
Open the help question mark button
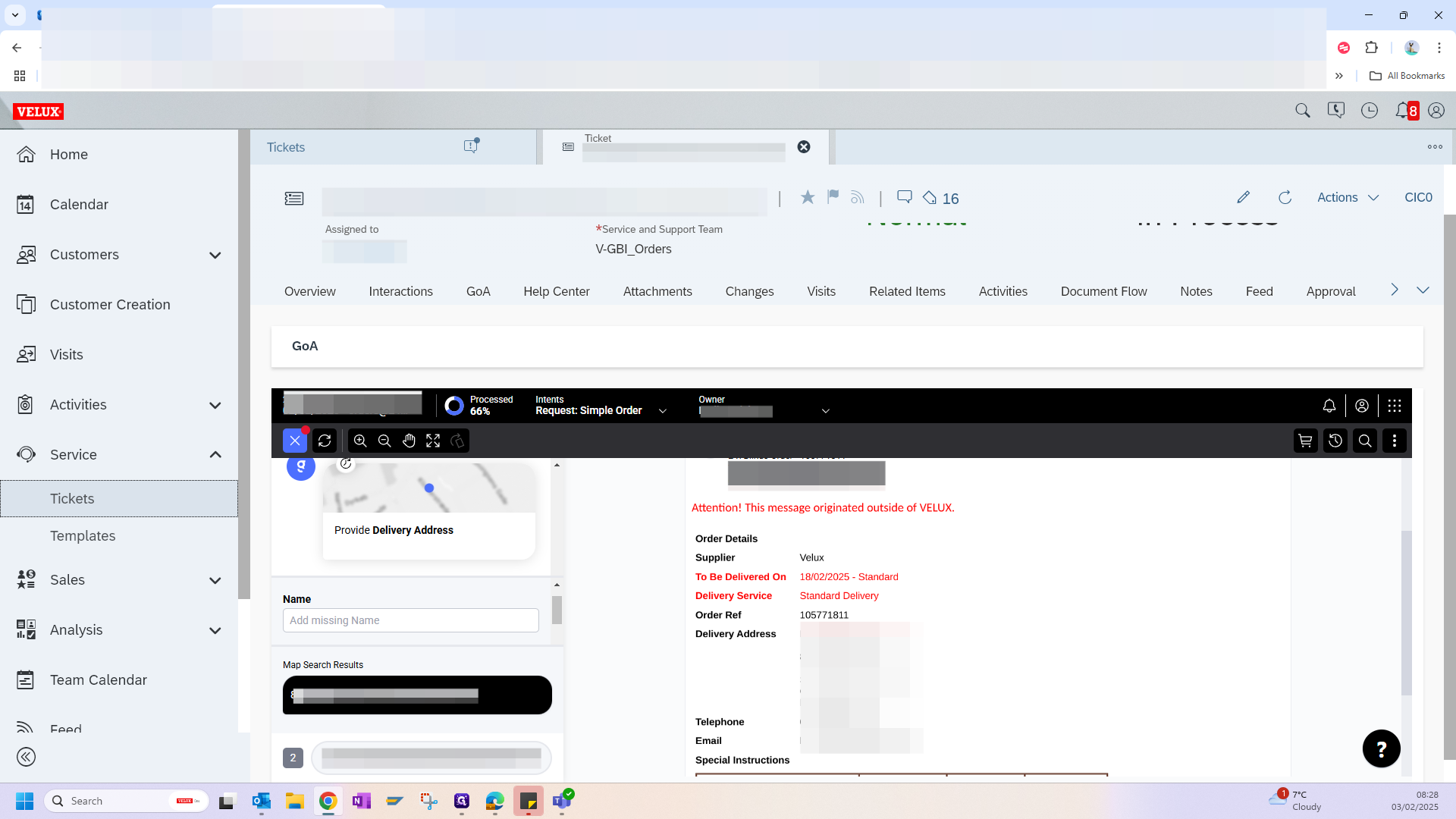tap(1382, 749)
